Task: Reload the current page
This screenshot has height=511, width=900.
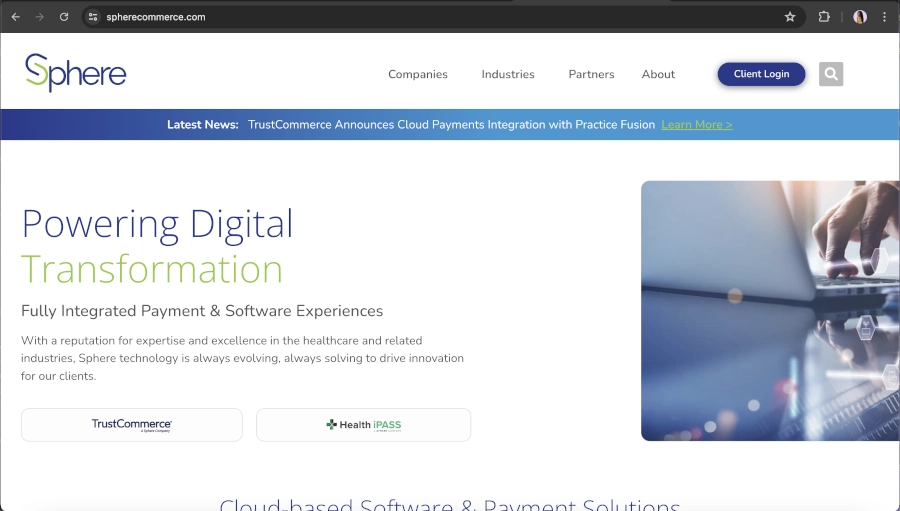Action: pos(64,17)
